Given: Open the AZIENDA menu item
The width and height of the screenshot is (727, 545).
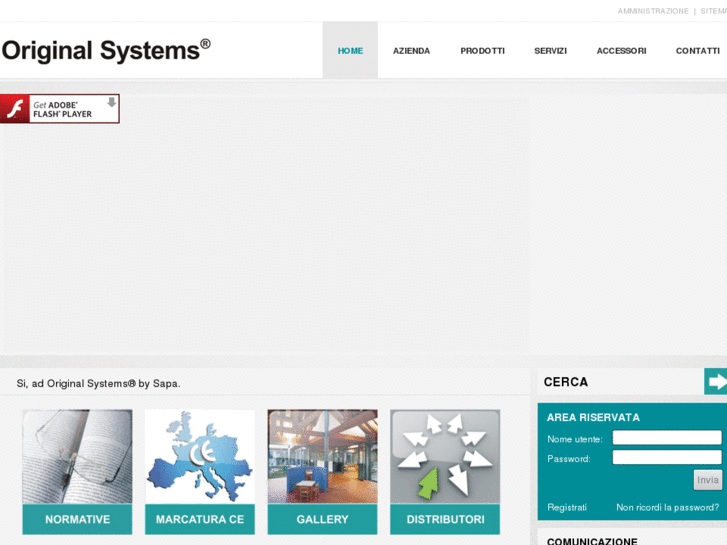Looking at the screenshot, I should point(411,51).
